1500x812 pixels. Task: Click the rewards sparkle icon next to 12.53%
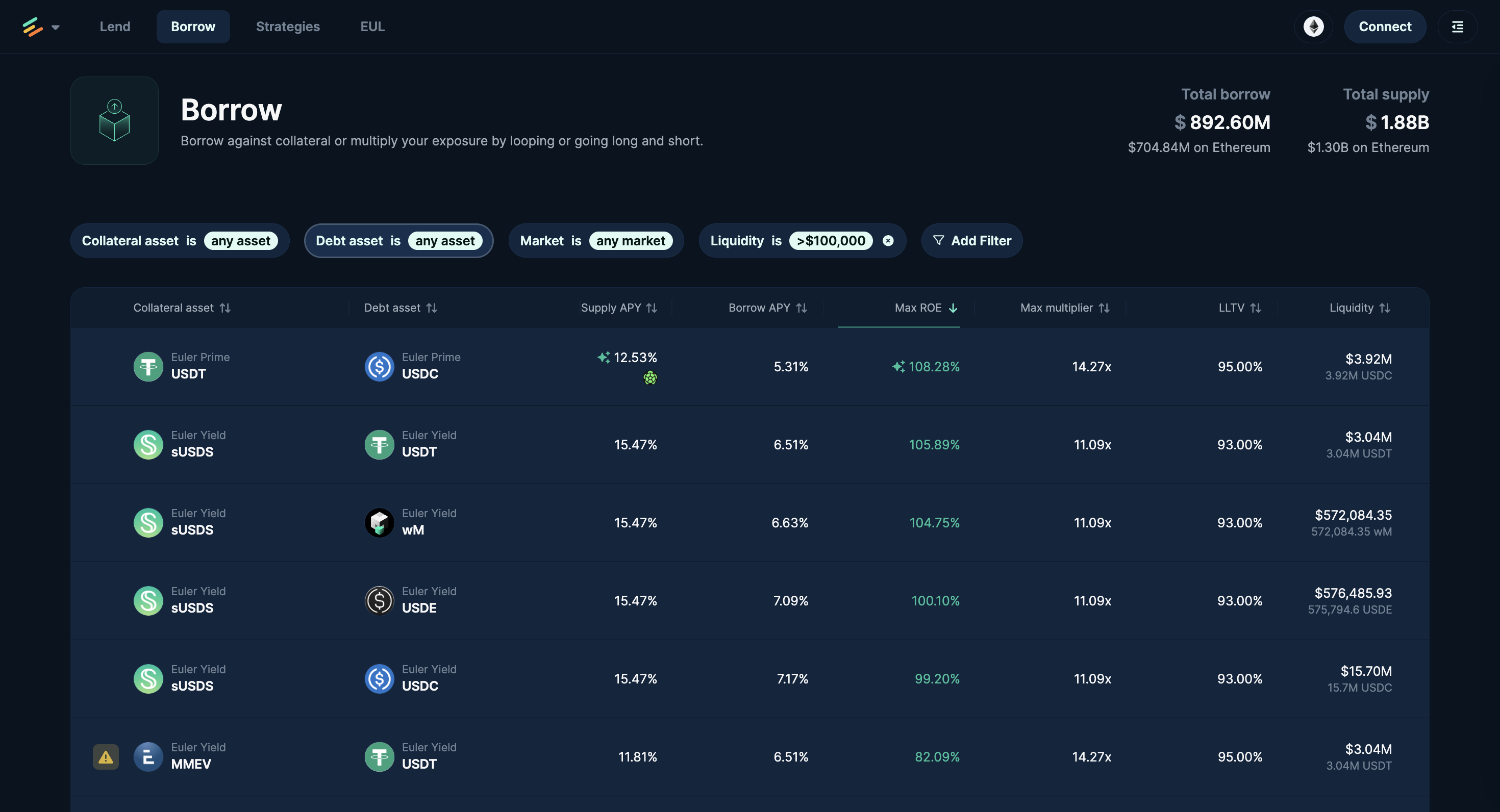[x=604, y=358]
